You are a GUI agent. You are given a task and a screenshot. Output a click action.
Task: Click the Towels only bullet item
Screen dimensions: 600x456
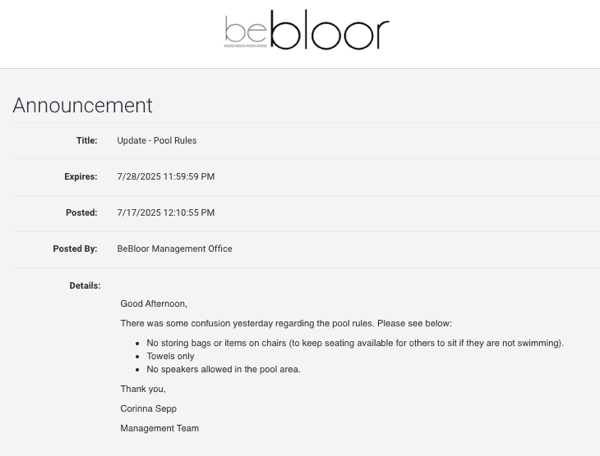(170, 356)
